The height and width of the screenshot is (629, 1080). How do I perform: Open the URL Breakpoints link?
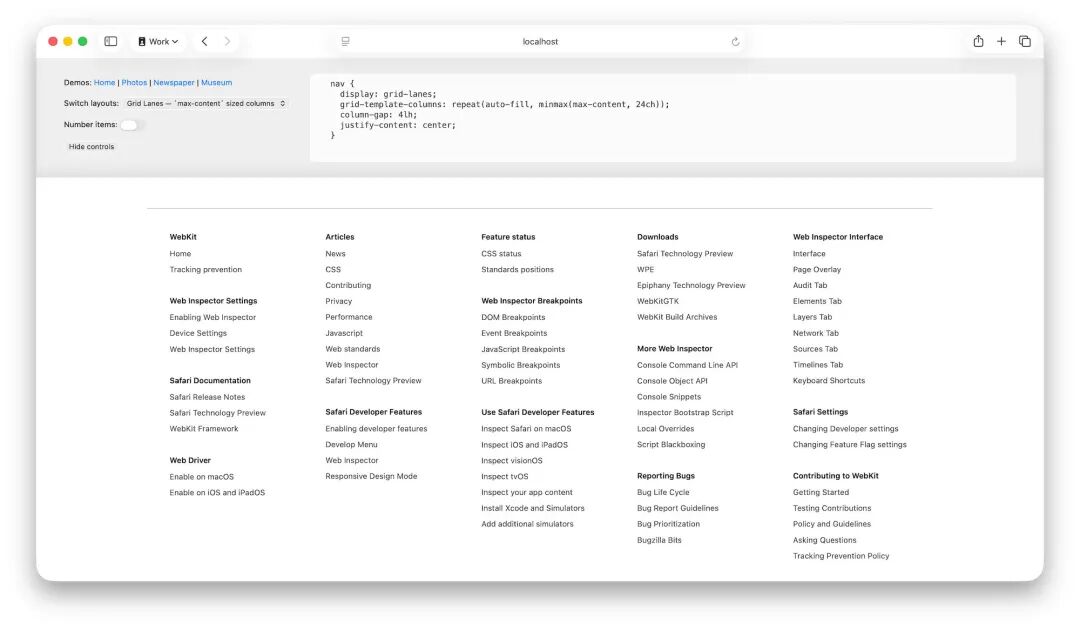(x=512, y=381)
